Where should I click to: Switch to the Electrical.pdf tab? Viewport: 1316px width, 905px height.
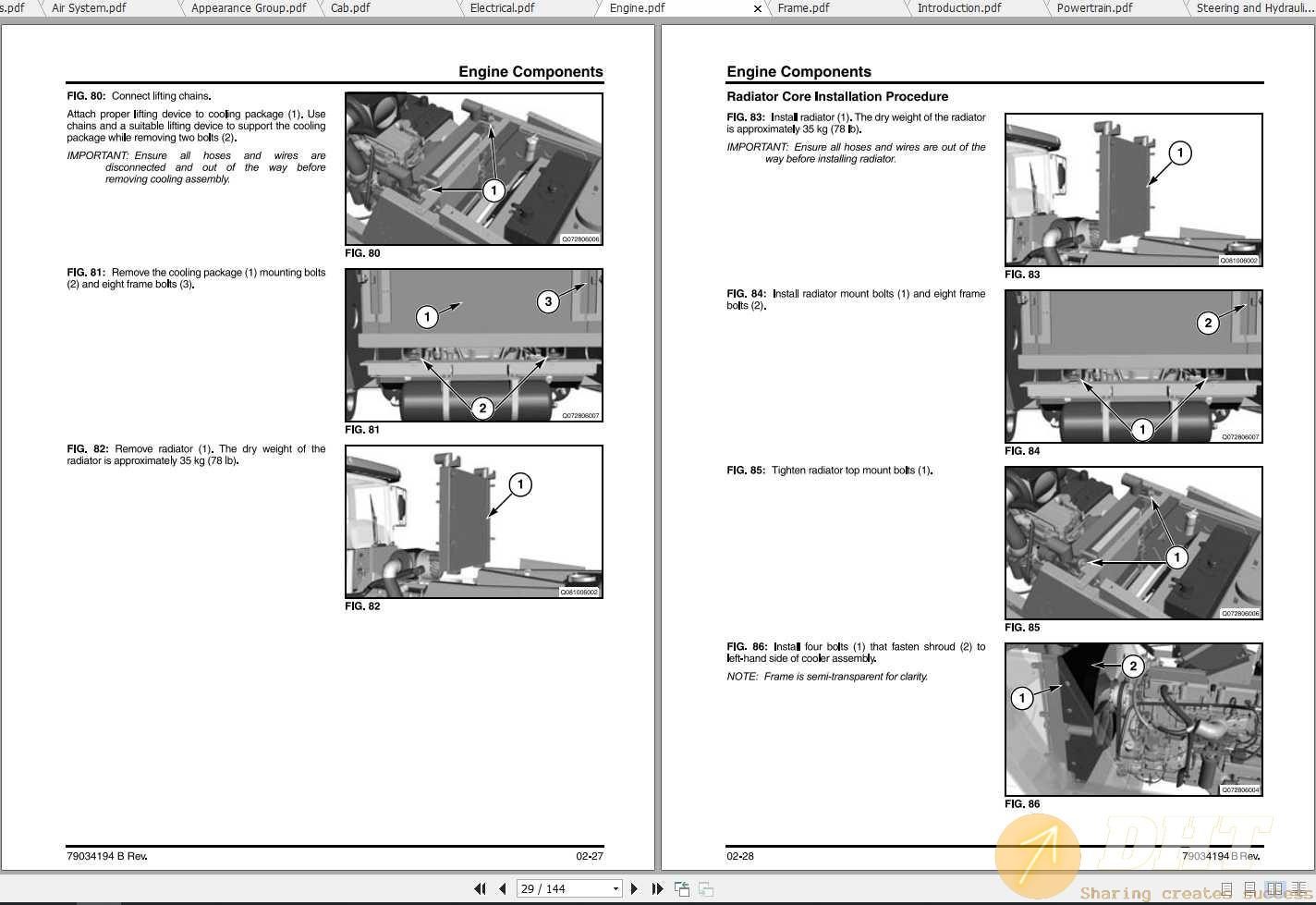click(502, 8)
